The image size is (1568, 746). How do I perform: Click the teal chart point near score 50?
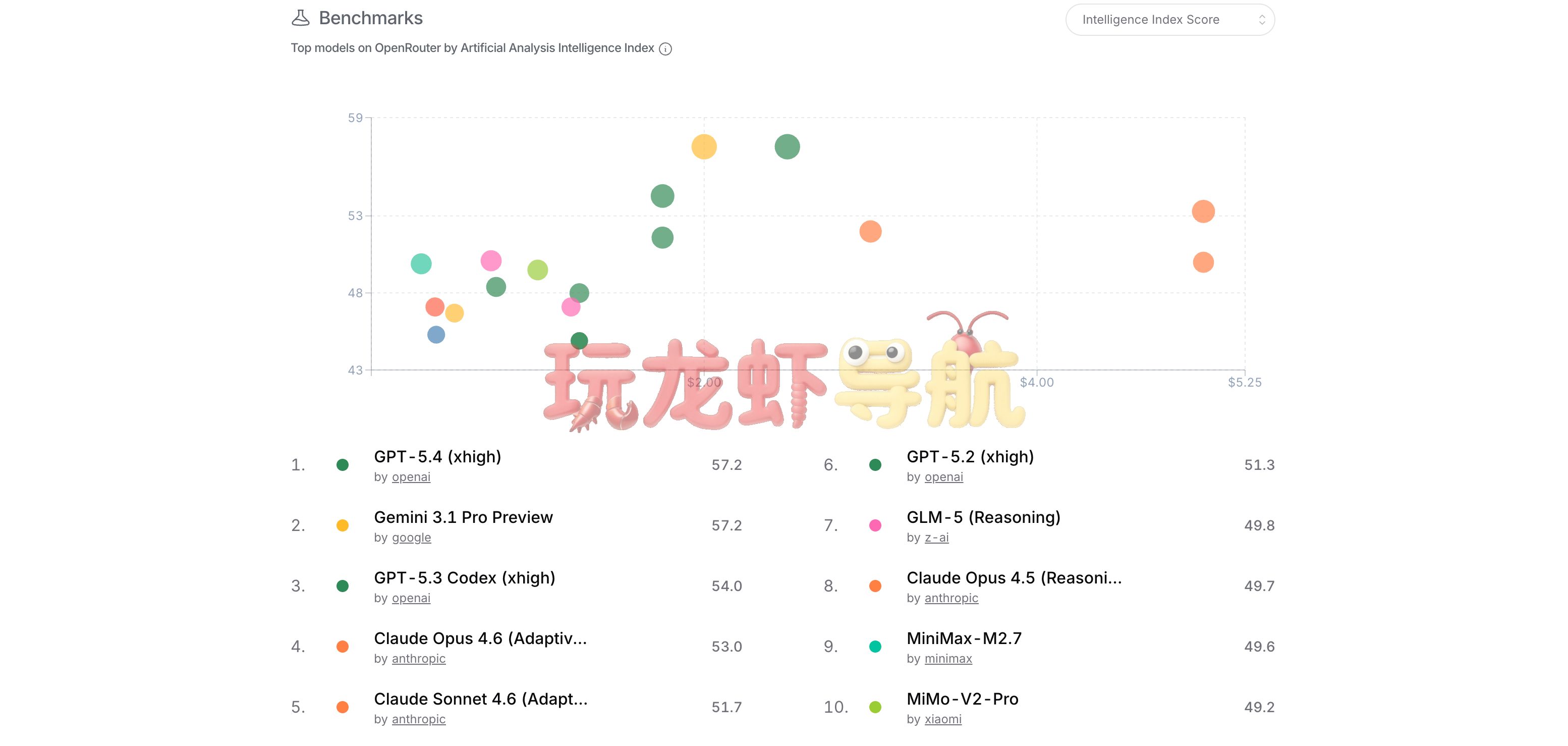[x=421, y=263]
